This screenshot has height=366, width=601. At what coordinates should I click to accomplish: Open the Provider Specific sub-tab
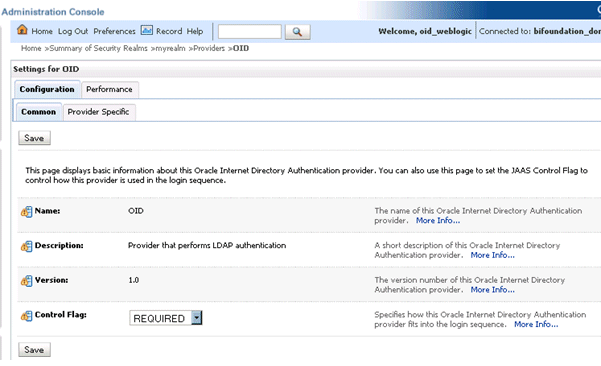(99, 112)
